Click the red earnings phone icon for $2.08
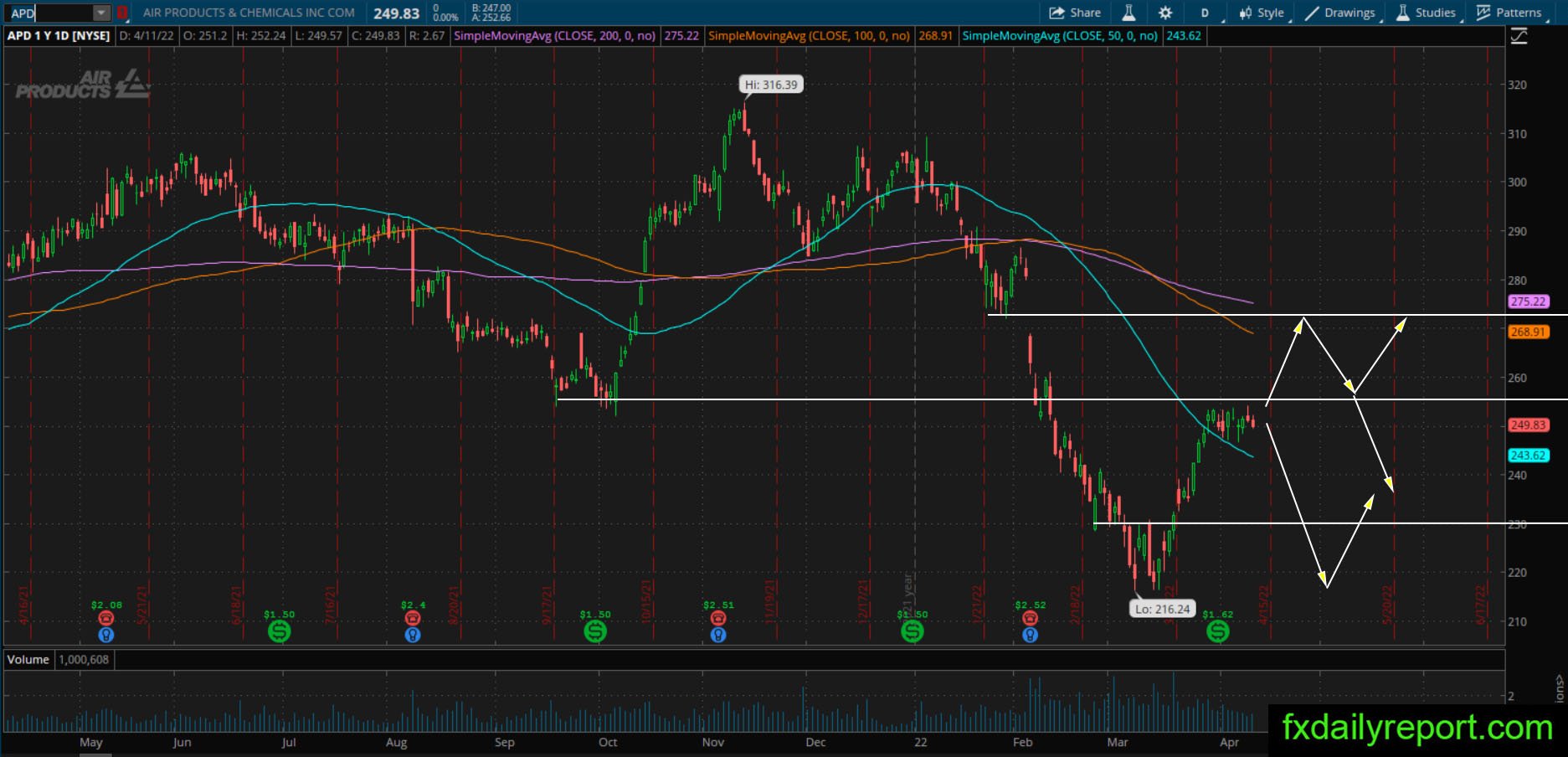 point(106,618)
